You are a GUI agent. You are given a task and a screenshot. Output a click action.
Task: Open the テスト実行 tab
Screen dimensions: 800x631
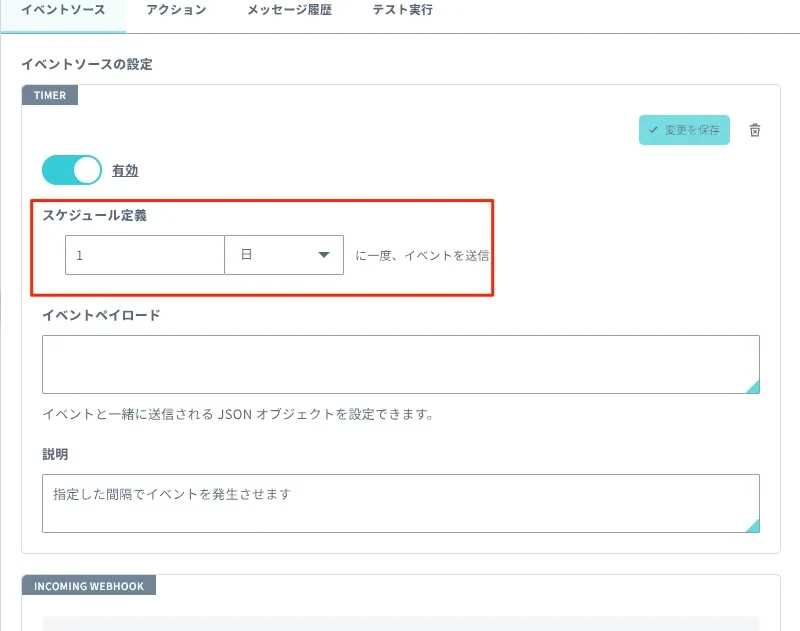403,10
